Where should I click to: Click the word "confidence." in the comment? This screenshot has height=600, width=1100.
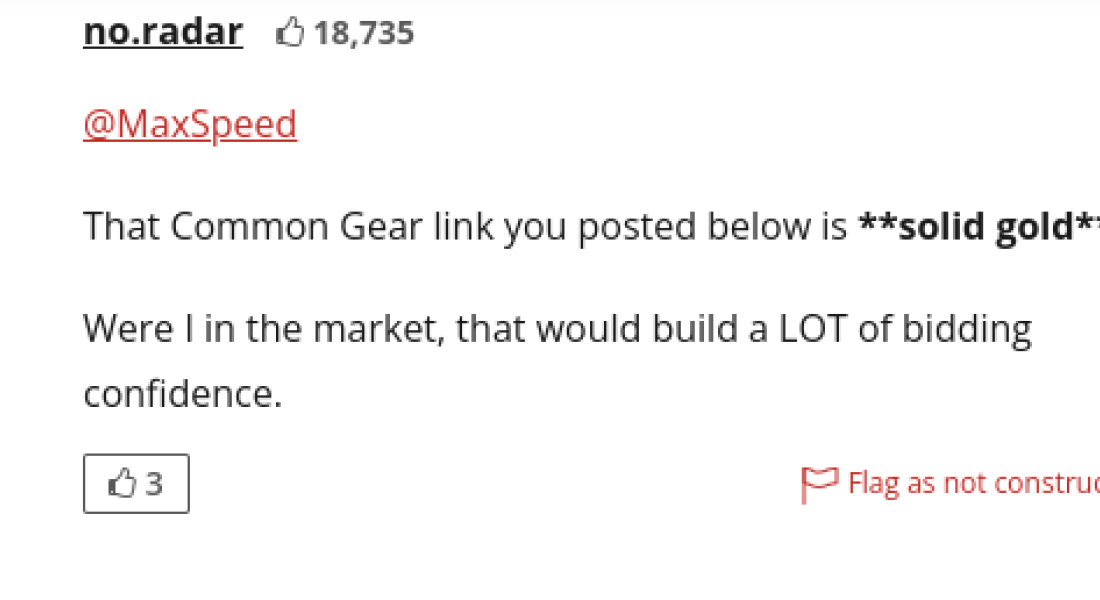pyautogui.click(x=182, y=394)
